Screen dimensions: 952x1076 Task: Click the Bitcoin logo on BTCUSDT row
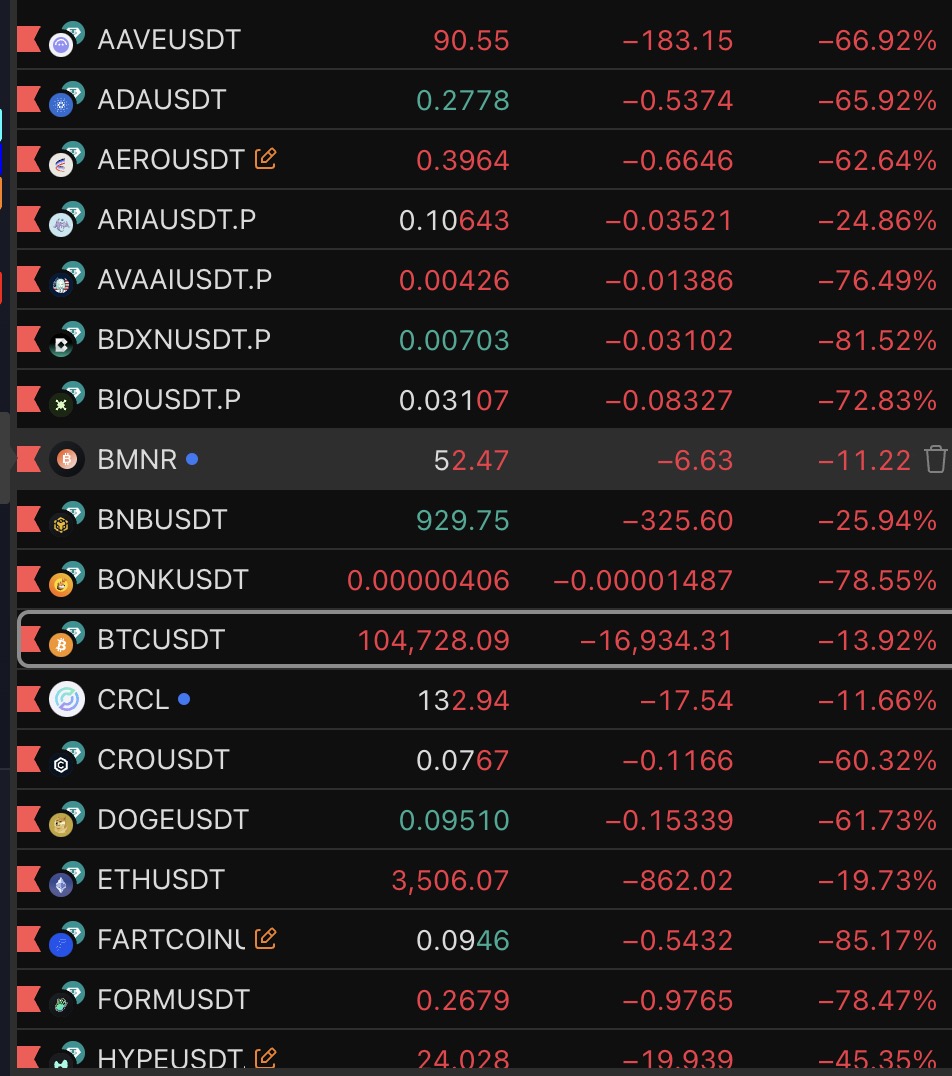click(x=63, y=643)
